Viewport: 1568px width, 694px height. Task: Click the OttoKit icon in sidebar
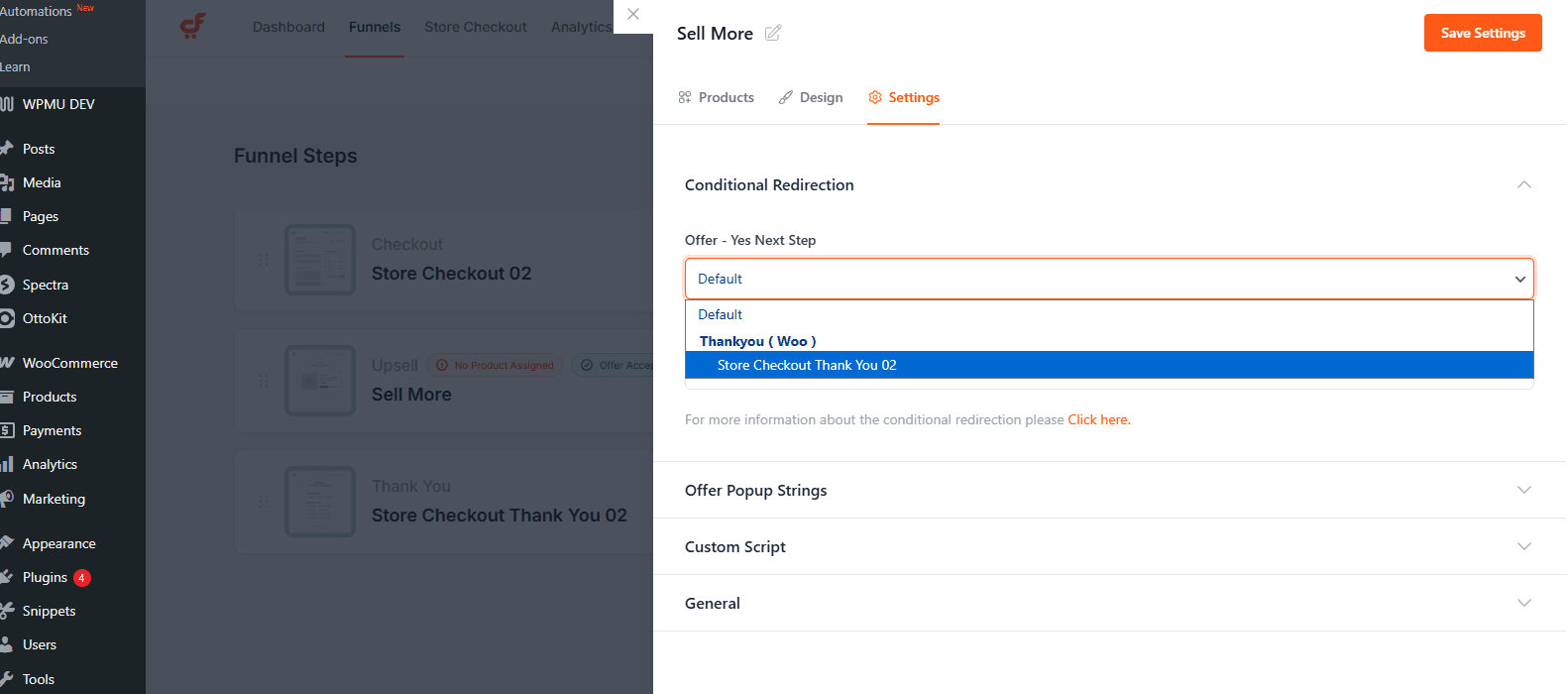(x=6, y=318)
